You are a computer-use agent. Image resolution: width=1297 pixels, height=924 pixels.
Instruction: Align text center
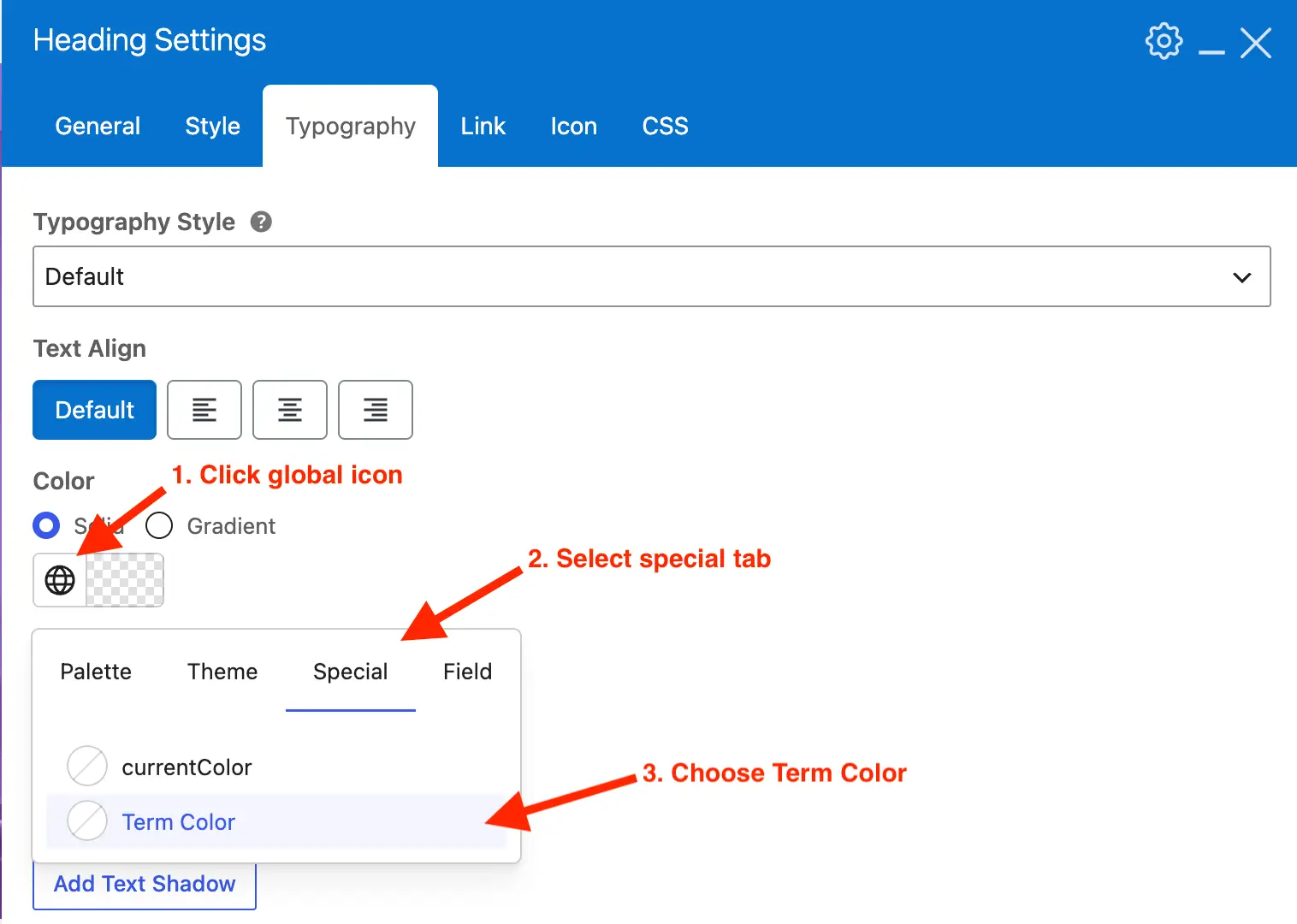(x=290, y=410)
